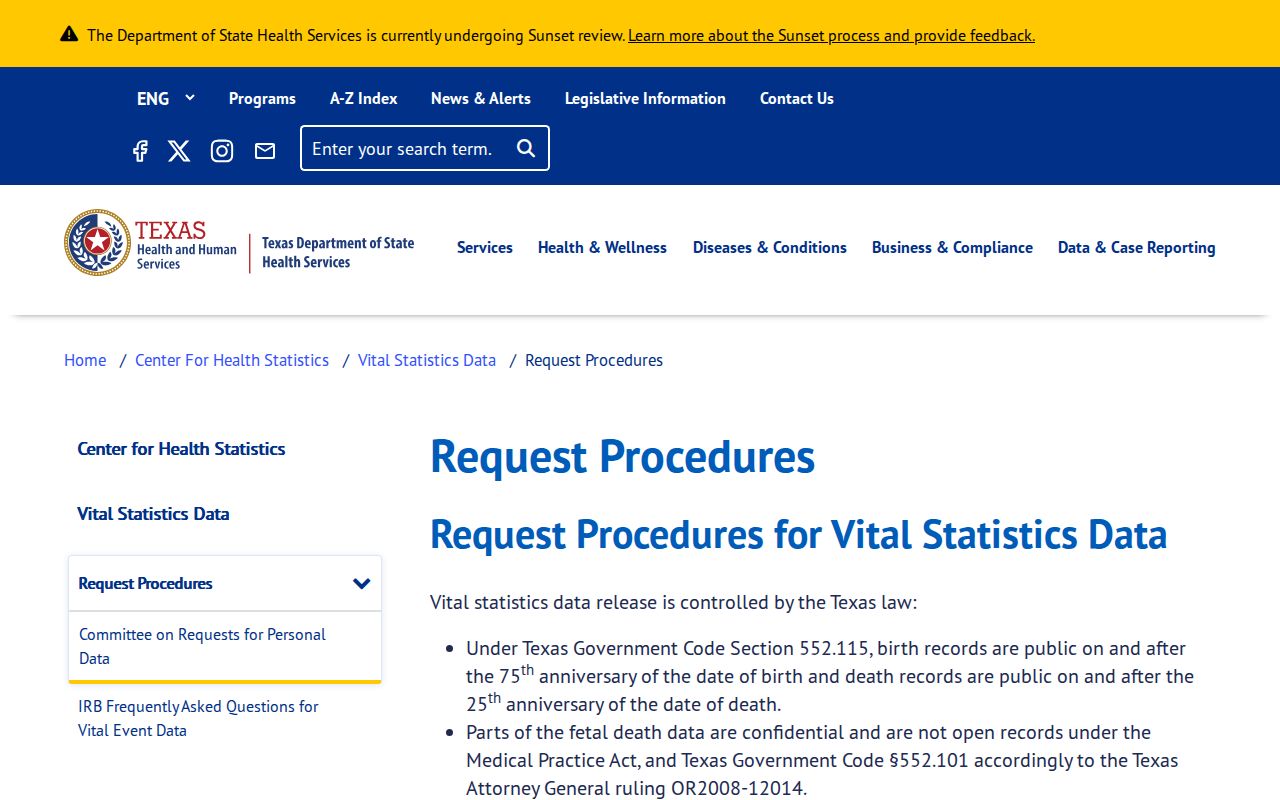1280x800 pixels.
Task: Click the line "Vital statistics data release is controlled"
Action: click(x=673, y=602)
